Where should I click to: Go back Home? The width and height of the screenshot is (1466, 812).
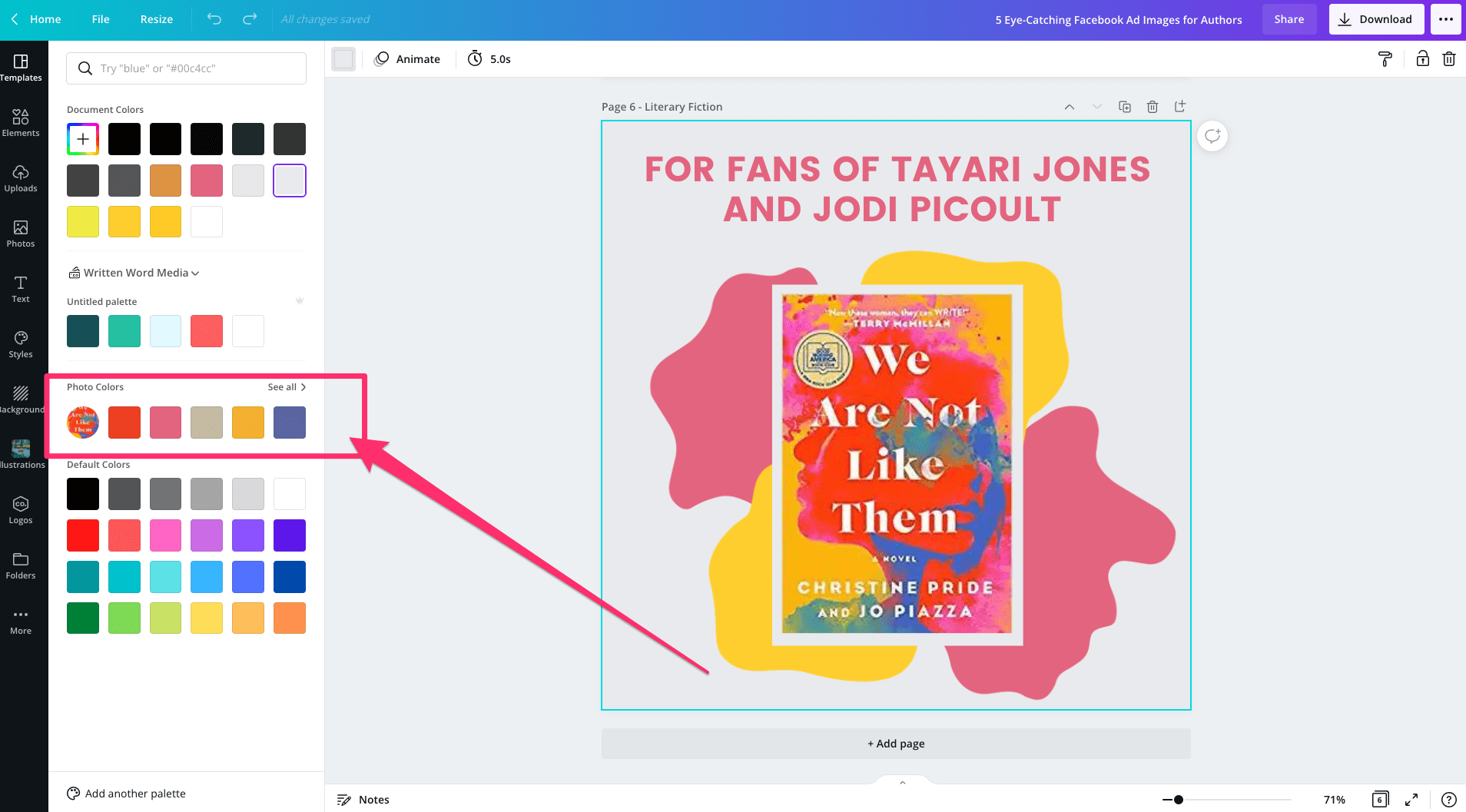click(35, 19)
